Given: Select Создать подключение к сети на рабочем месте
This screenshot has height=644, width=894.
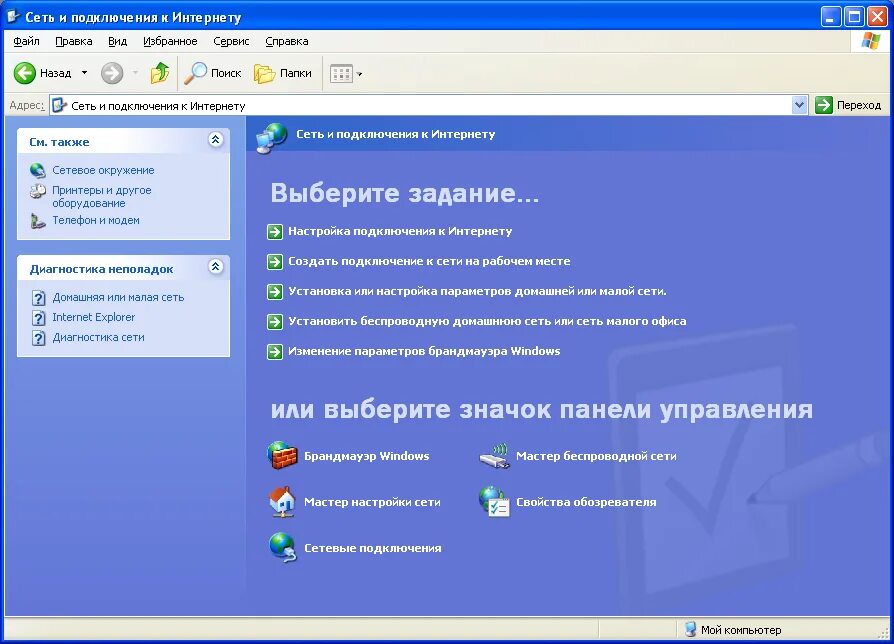Looking at the screenshot, I should tap(429, 260).
